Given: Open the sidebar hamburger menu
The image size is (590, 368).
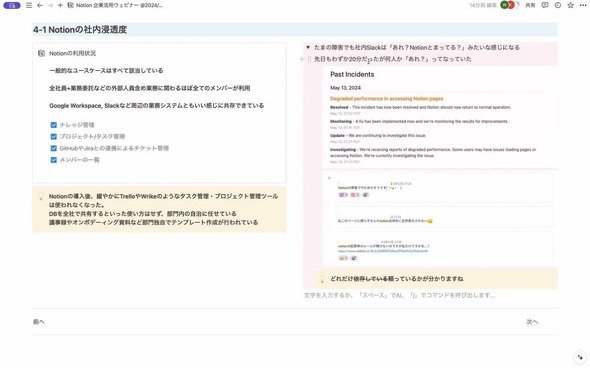Looking at the screenshot, I should 29,5.
